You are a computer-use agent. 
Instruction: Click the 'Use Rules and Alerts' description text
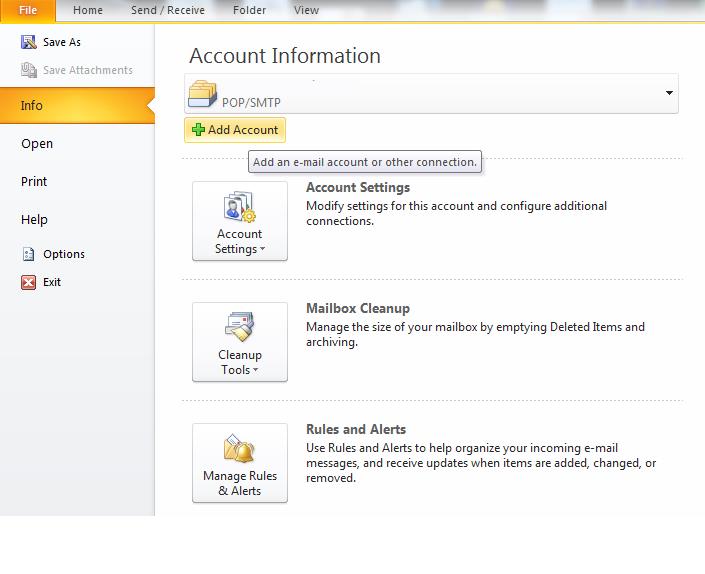(481, 463)
